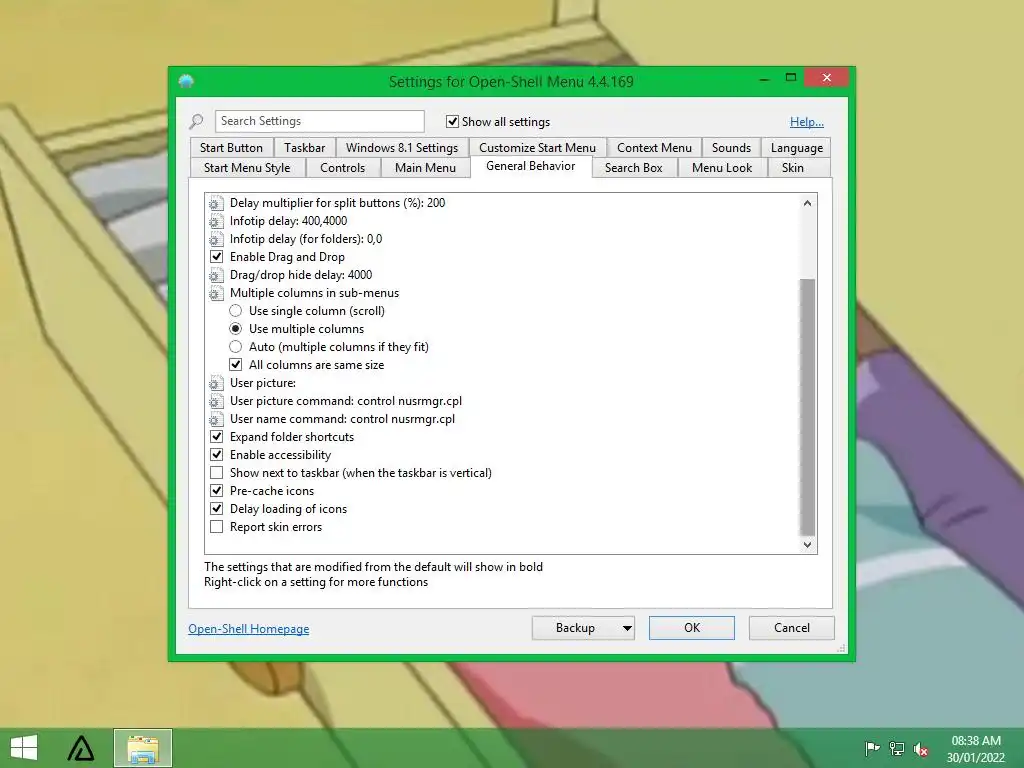
Task: Uncheck Enable Drag and Drop
Action: (217, 257)
